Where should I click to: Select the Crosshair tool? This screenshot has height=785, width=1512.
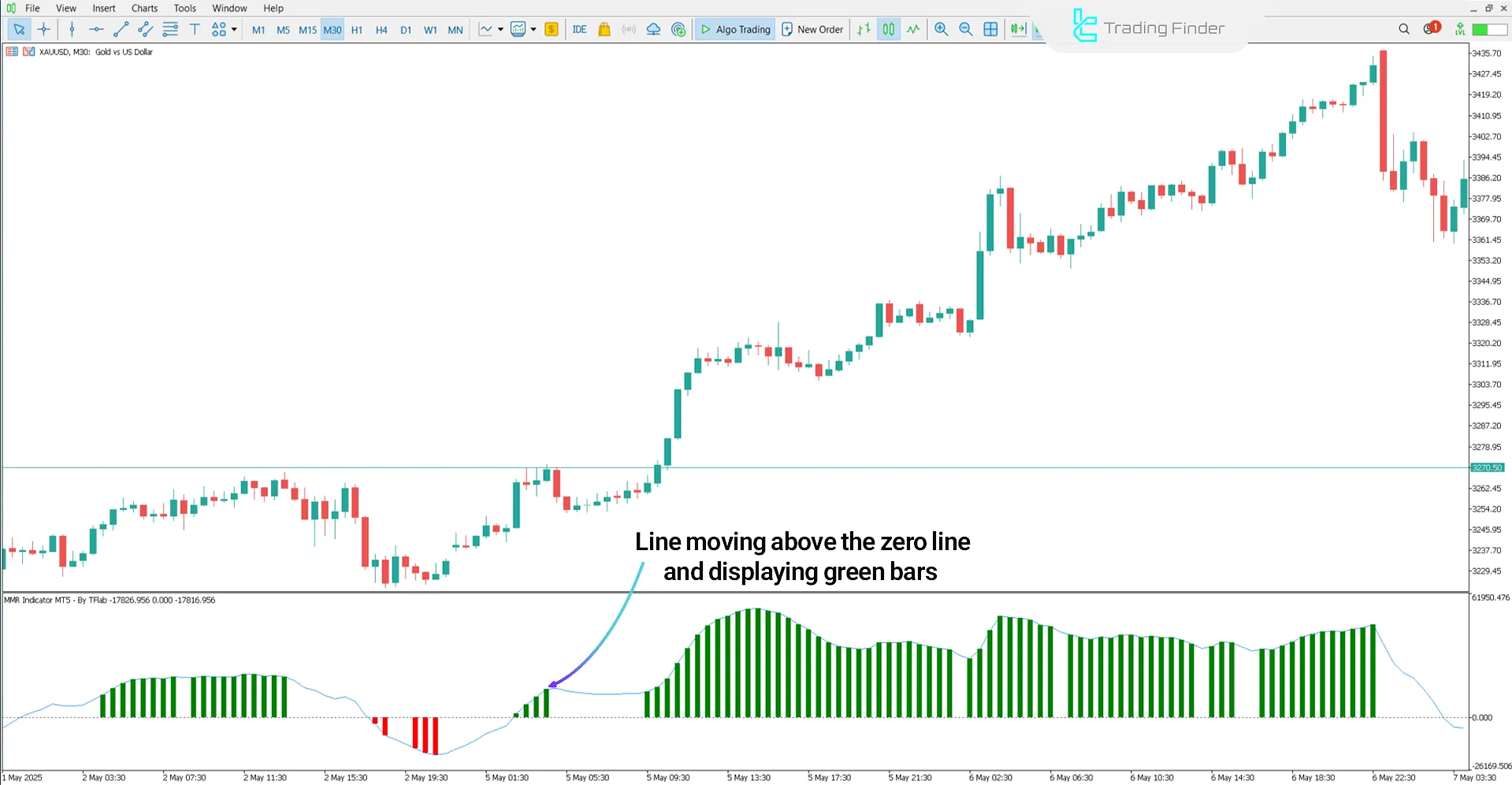coord(44,29)
